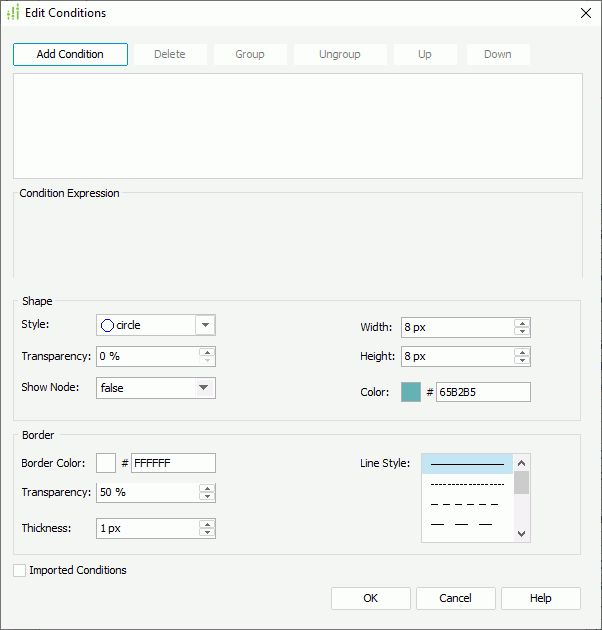Click the Cancel button

[456, 598]
